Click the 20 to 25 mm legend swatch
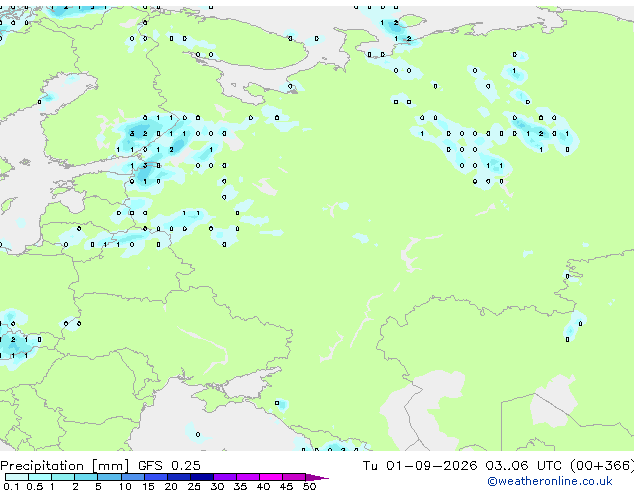Image resolution: width=634 pixels, height=490 pixels. click(178, 477)
